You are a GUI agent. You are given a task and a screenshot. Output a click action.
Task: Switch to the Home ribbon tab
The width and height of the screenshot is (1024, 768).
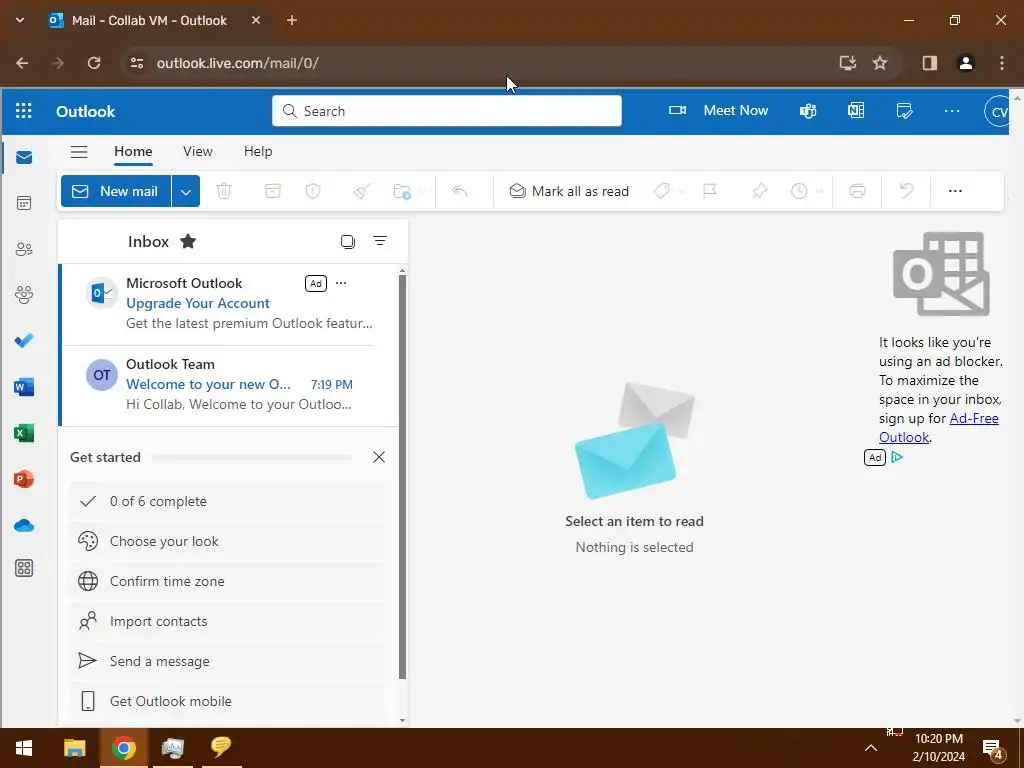tap(133, 152)
